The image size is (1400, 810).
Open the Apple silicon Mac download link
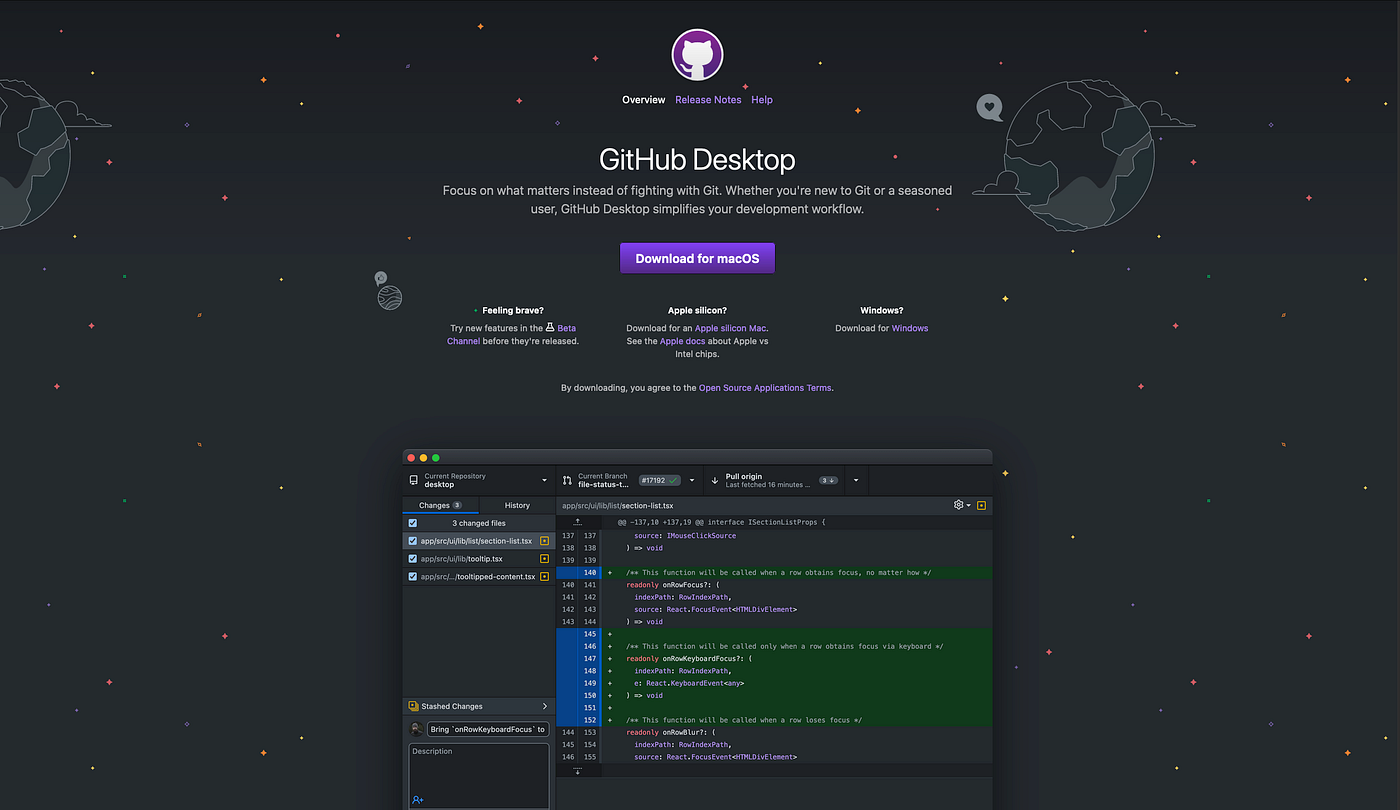731,328
